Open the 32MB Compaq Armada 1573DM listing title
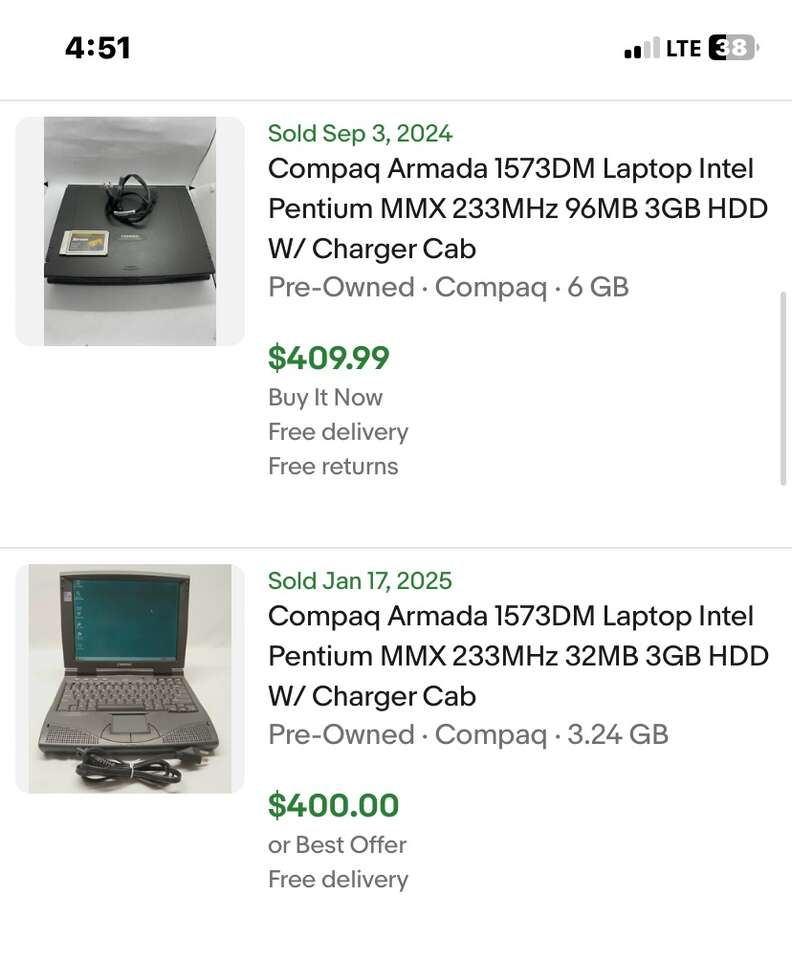Viewport: 792px width, 960px height. click(x=518, y=656)
